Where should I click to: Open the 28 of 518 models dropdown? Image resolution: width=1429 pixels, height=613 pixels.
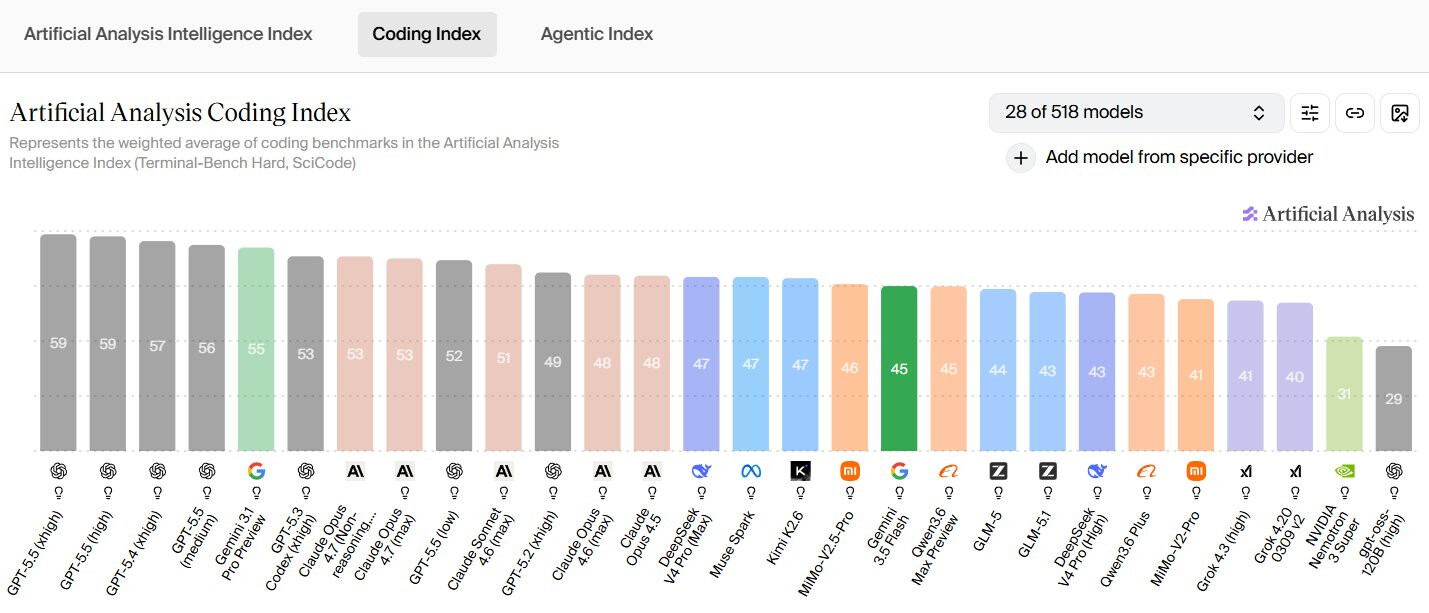pos(1136,113)
